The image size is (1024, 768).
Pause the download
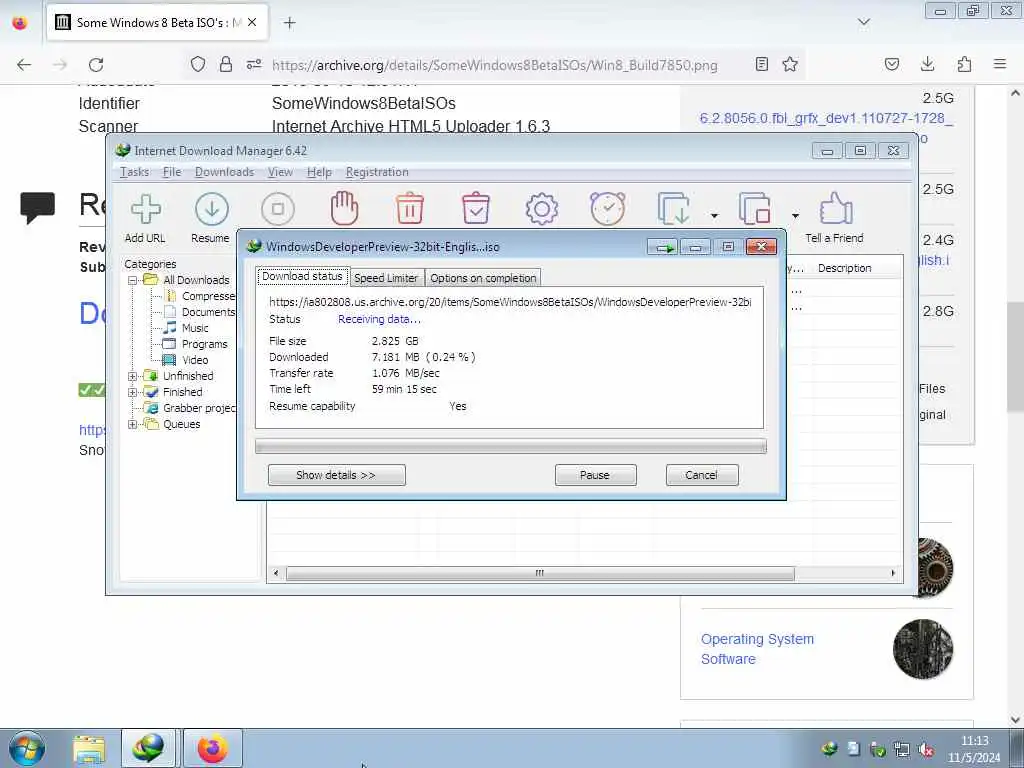pos(595,475)
